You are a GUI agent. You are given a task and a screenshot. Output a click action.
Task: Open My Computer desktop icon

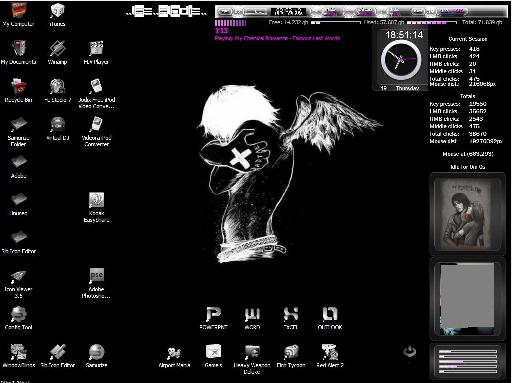pyautogui.click(x=18, y=14)
